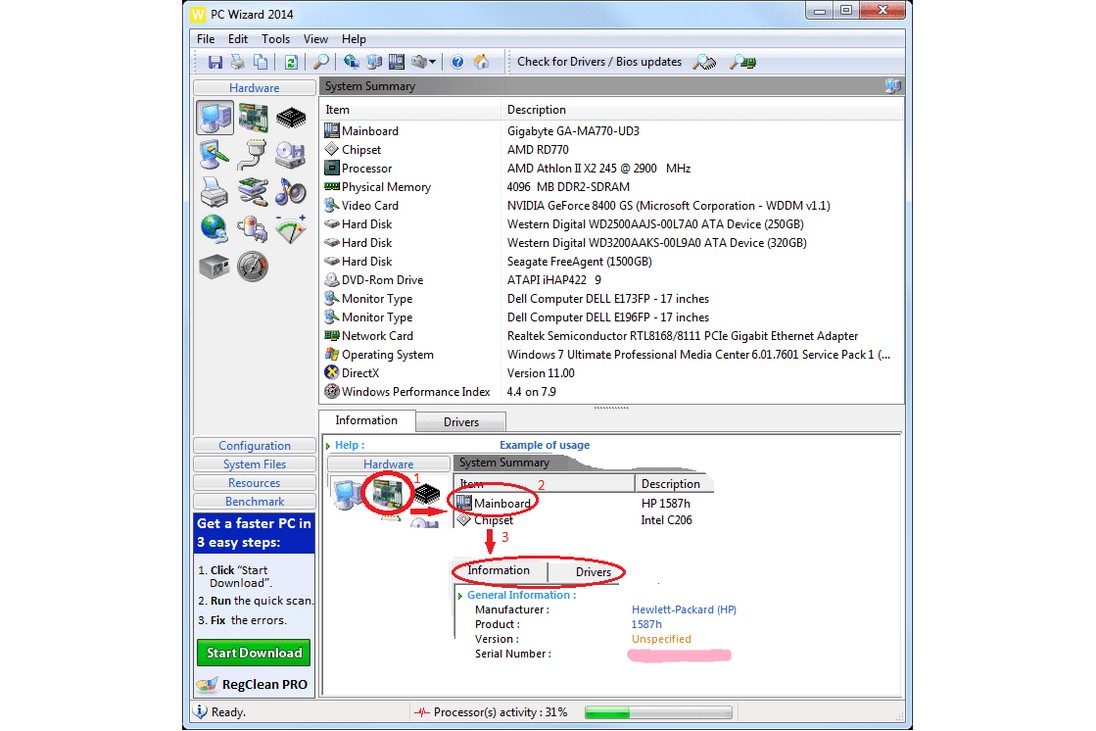Select the Video monitor-with-brush icon
Image resolution: width=1096 pixels, height=731 pixels.
[x=214, y=154]
